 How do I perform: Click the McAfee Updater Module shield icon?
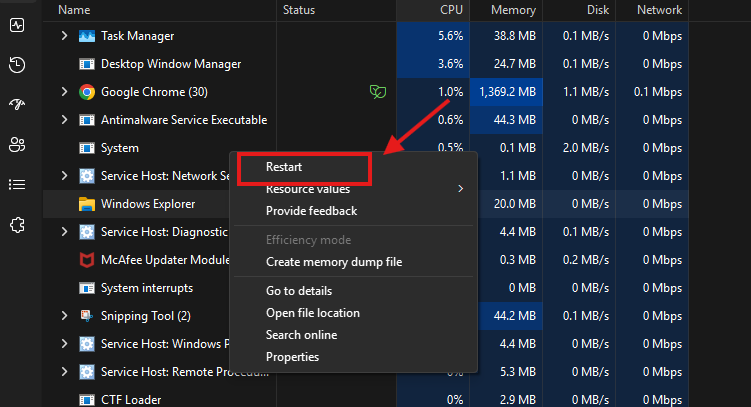click(87, 260)
